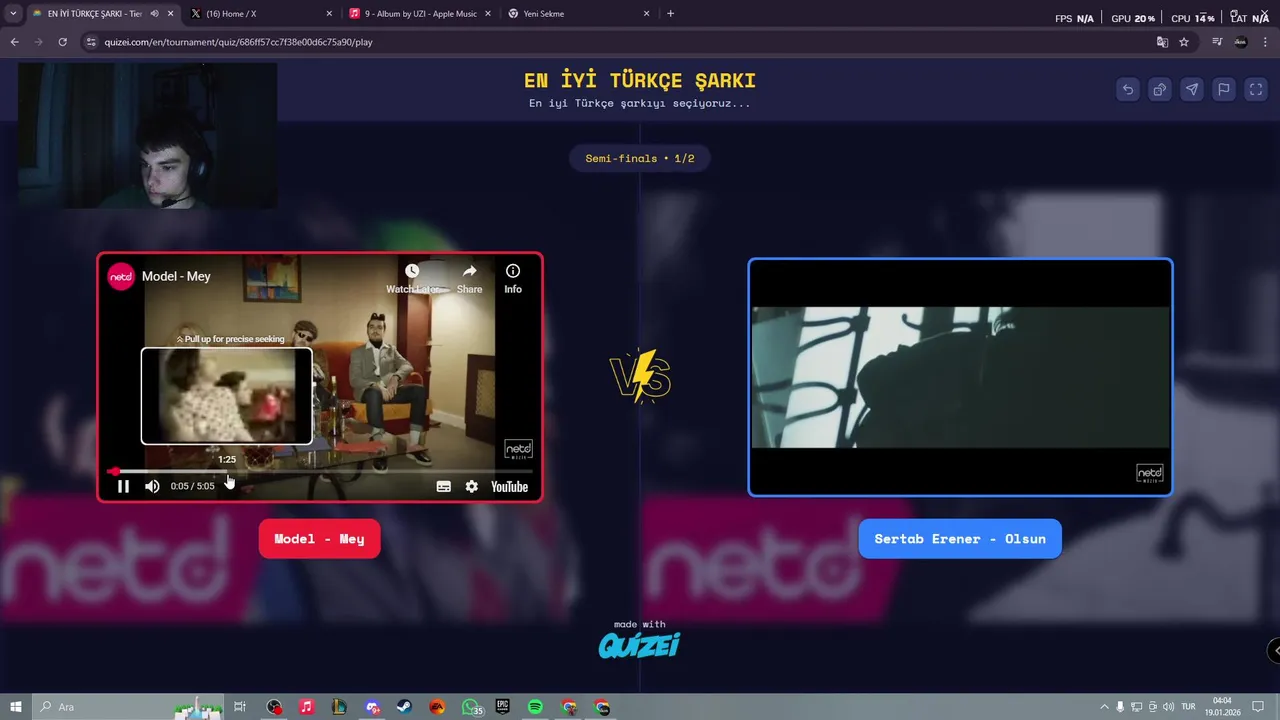Open system volume tray icon
This screenshot has width=1280, height=720.
(1169, 707)
